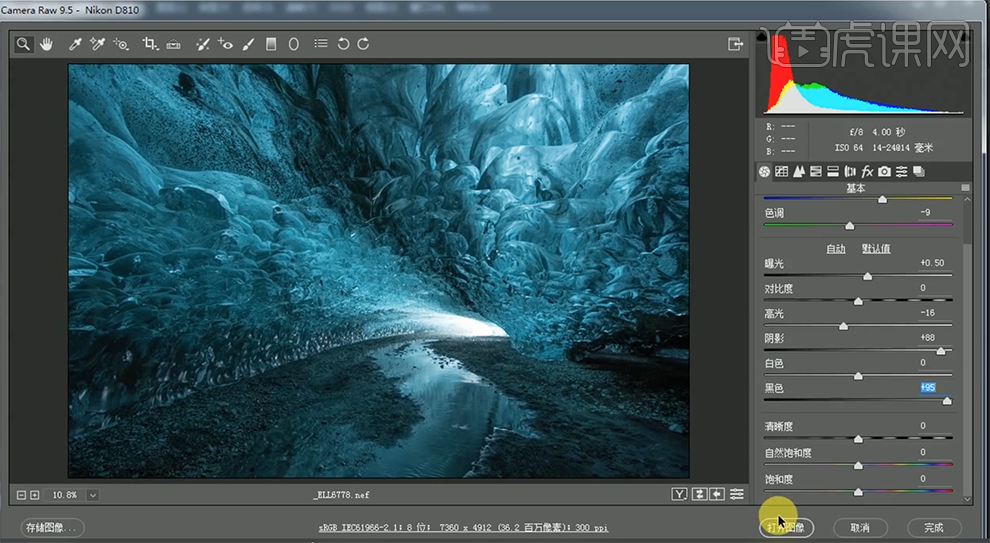This screenshot has height=543, width=990.
Task: Open the preview preferences menu
Action: pos(737,494)
